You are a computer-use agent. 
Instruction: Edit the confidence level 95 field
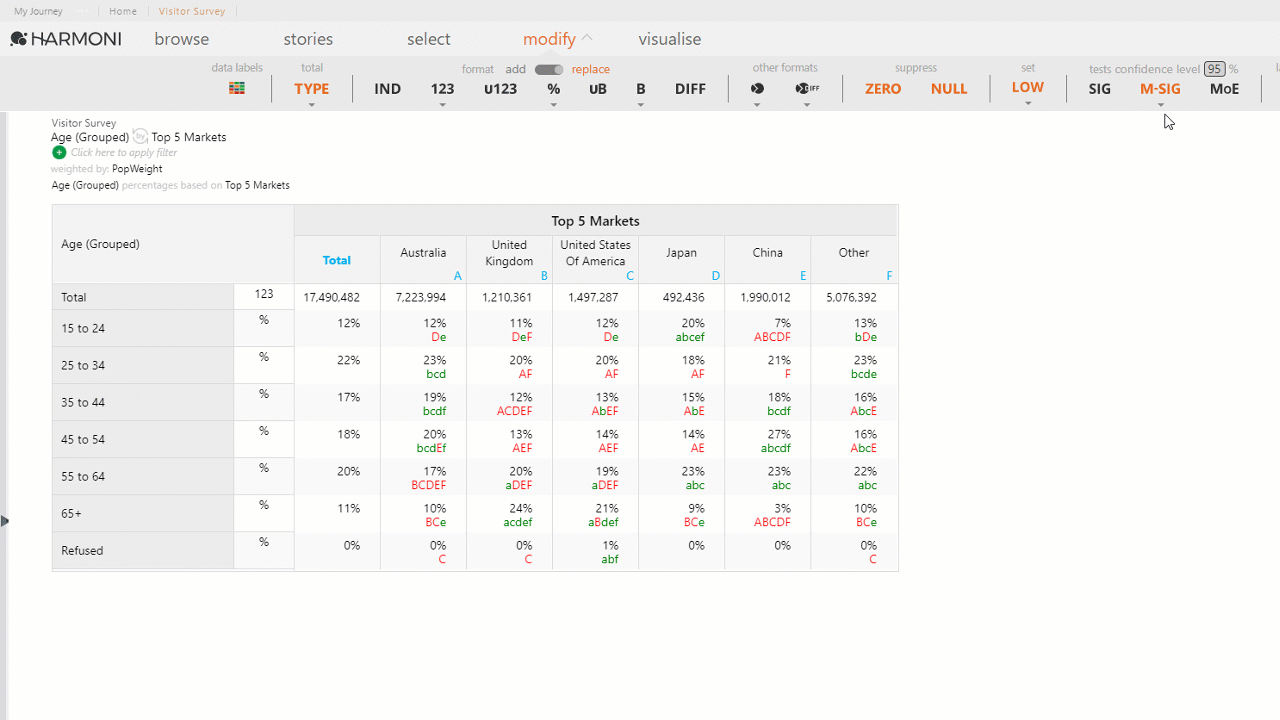coord(1214,69)
